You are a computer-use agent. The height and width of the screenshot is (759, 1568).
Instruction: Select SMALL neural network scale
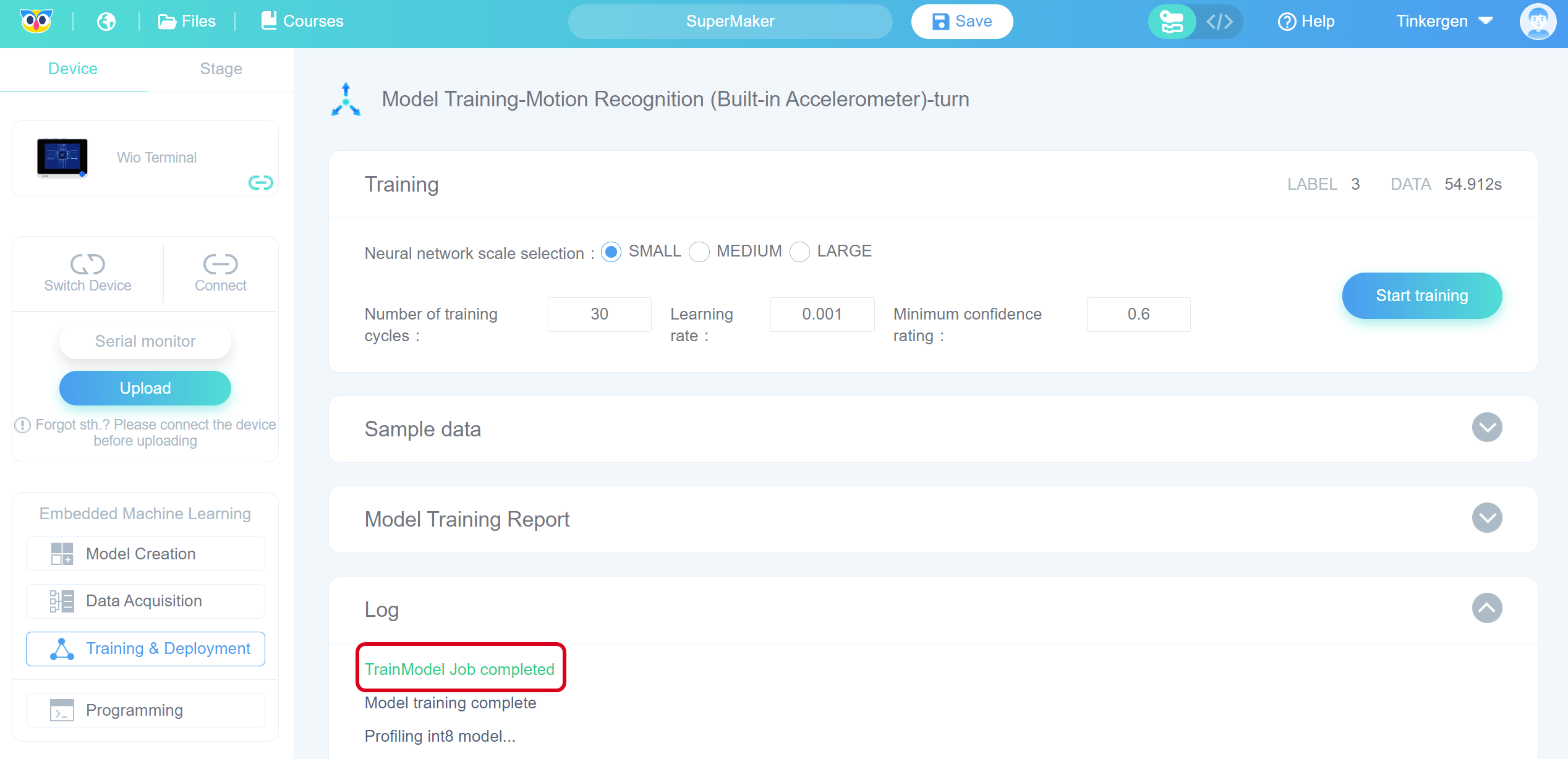(x=611, y=252)
